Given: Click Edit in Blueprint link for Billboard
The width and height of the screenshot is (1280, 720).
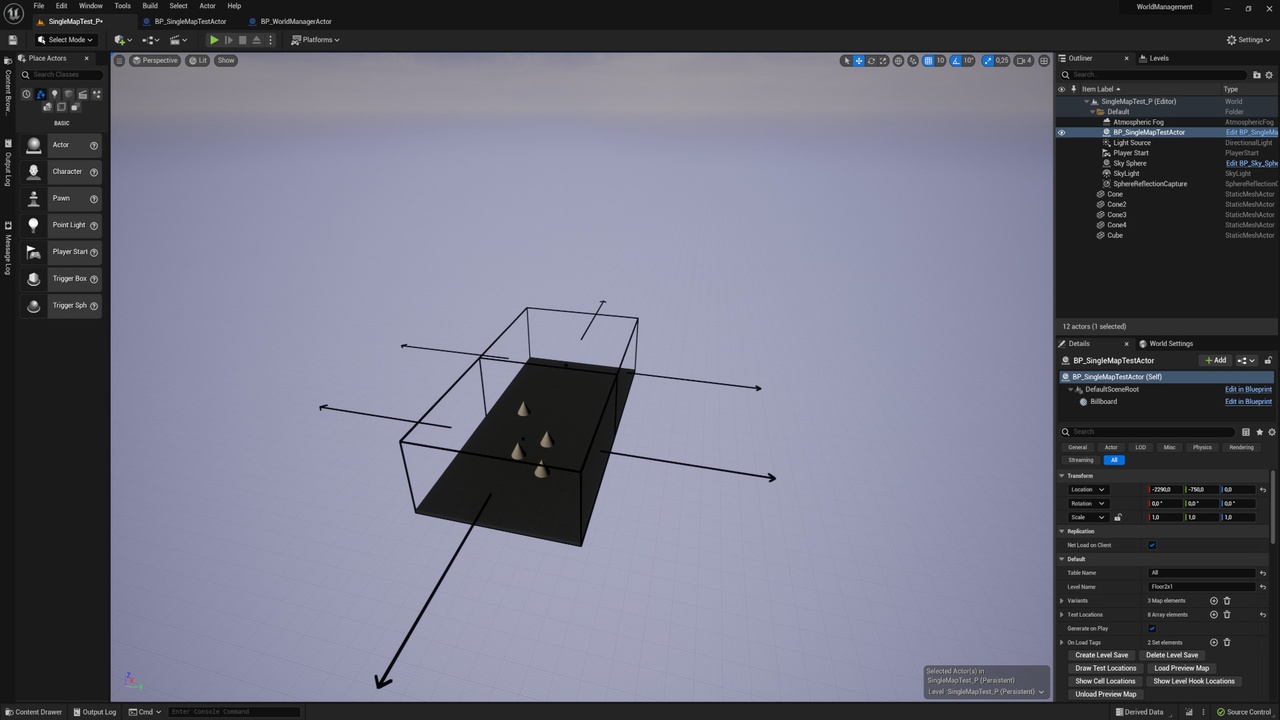Looking at the screenshot, I should point(1248,402).
